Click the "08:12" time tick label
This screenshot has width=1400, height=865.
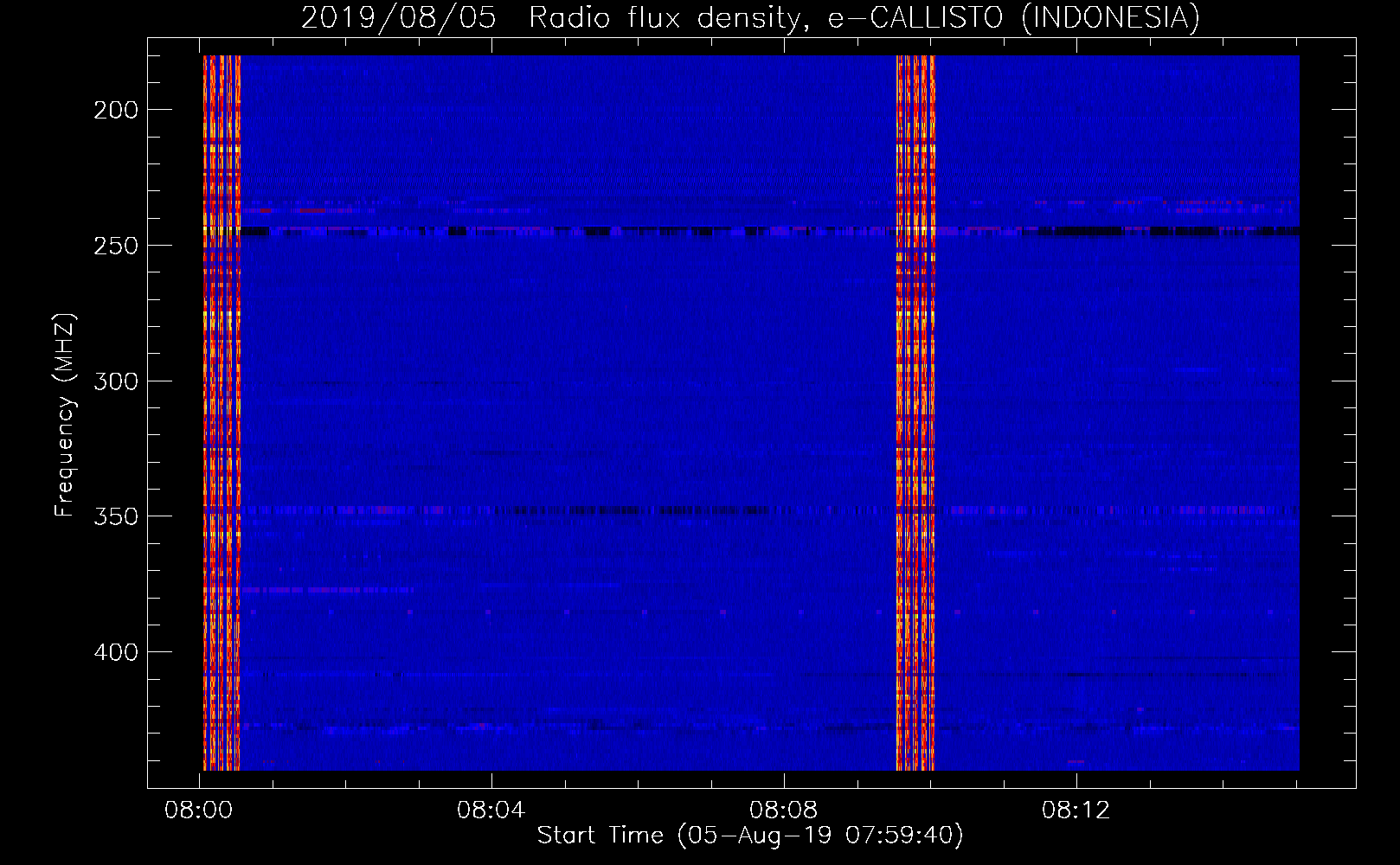pyautogui.click(x=1076, y=811)
